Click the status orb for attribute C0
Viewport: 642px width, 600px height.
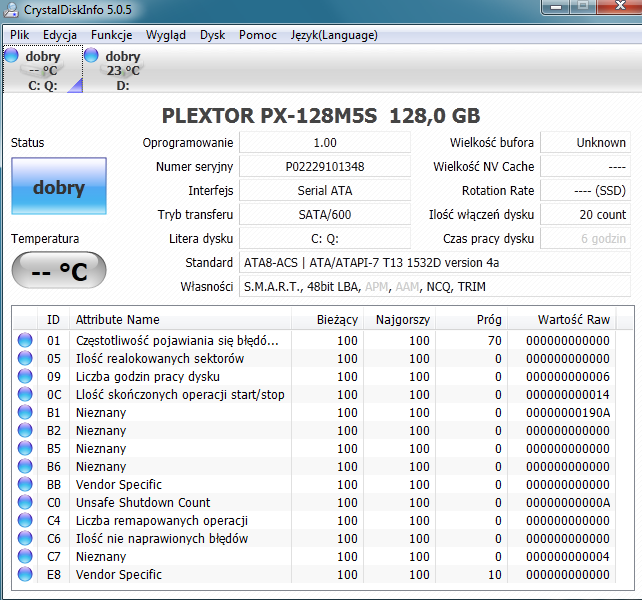[x=25, y=502]
